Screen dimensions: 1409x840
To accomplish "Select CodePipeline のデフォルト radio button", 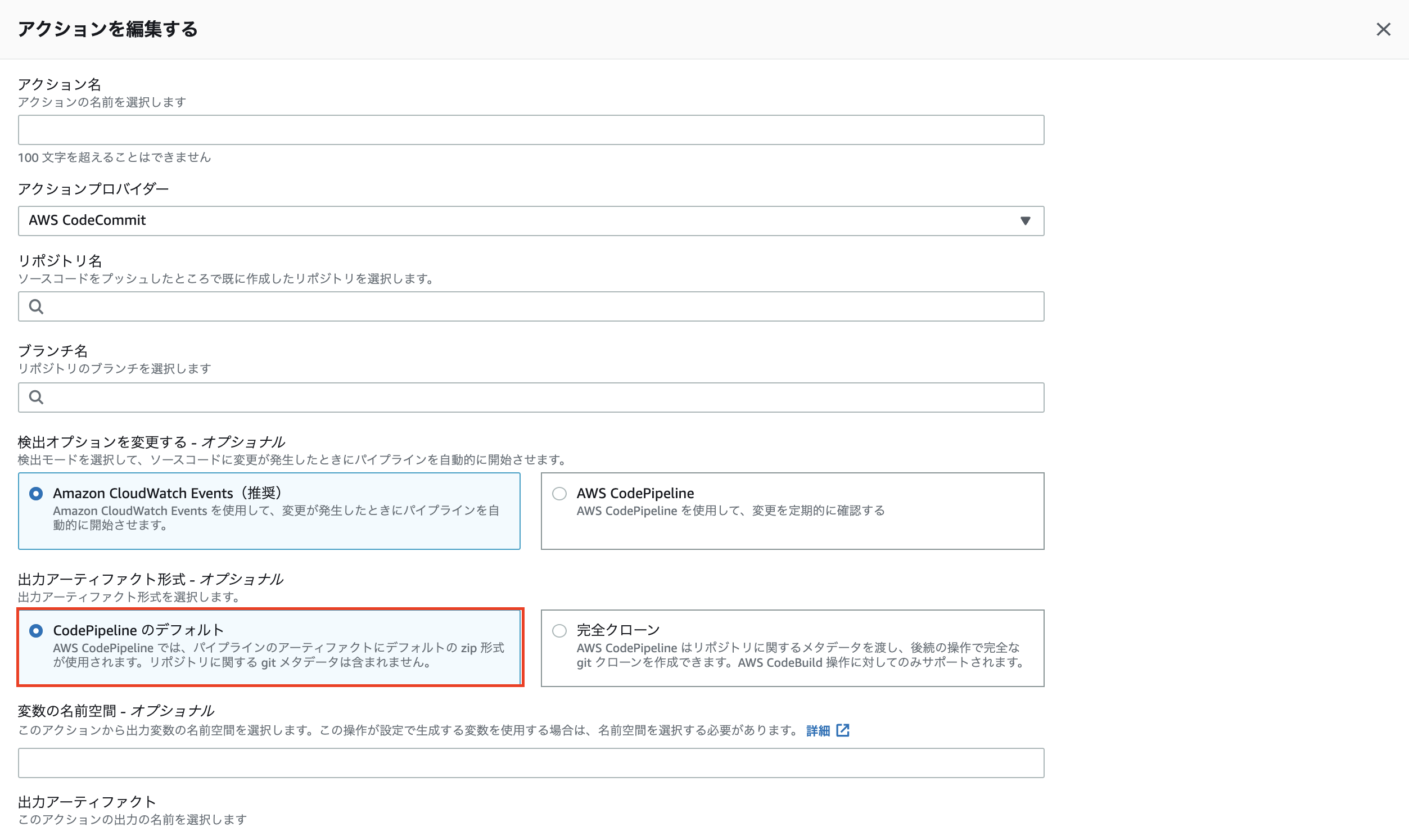I will pos(36,631).
